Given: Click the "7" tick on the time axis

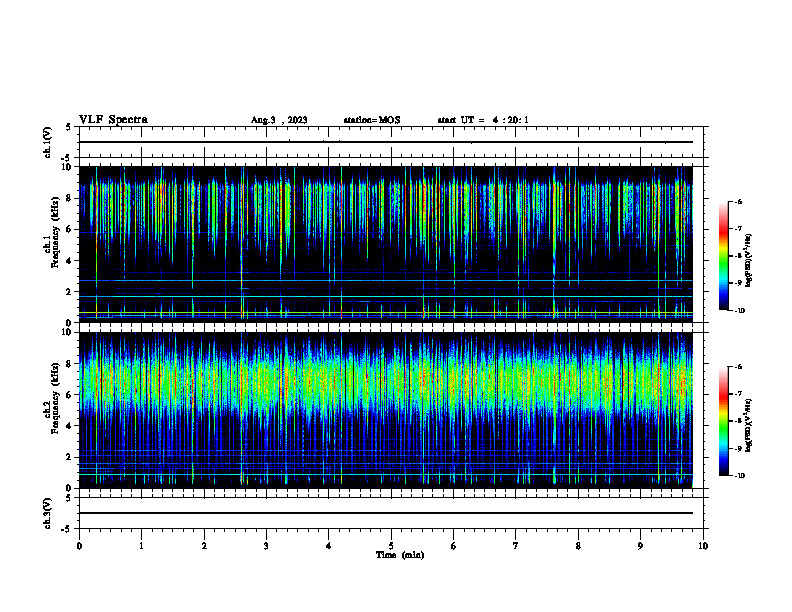Looking at the screenshot, I should click(x=516, y=546).
